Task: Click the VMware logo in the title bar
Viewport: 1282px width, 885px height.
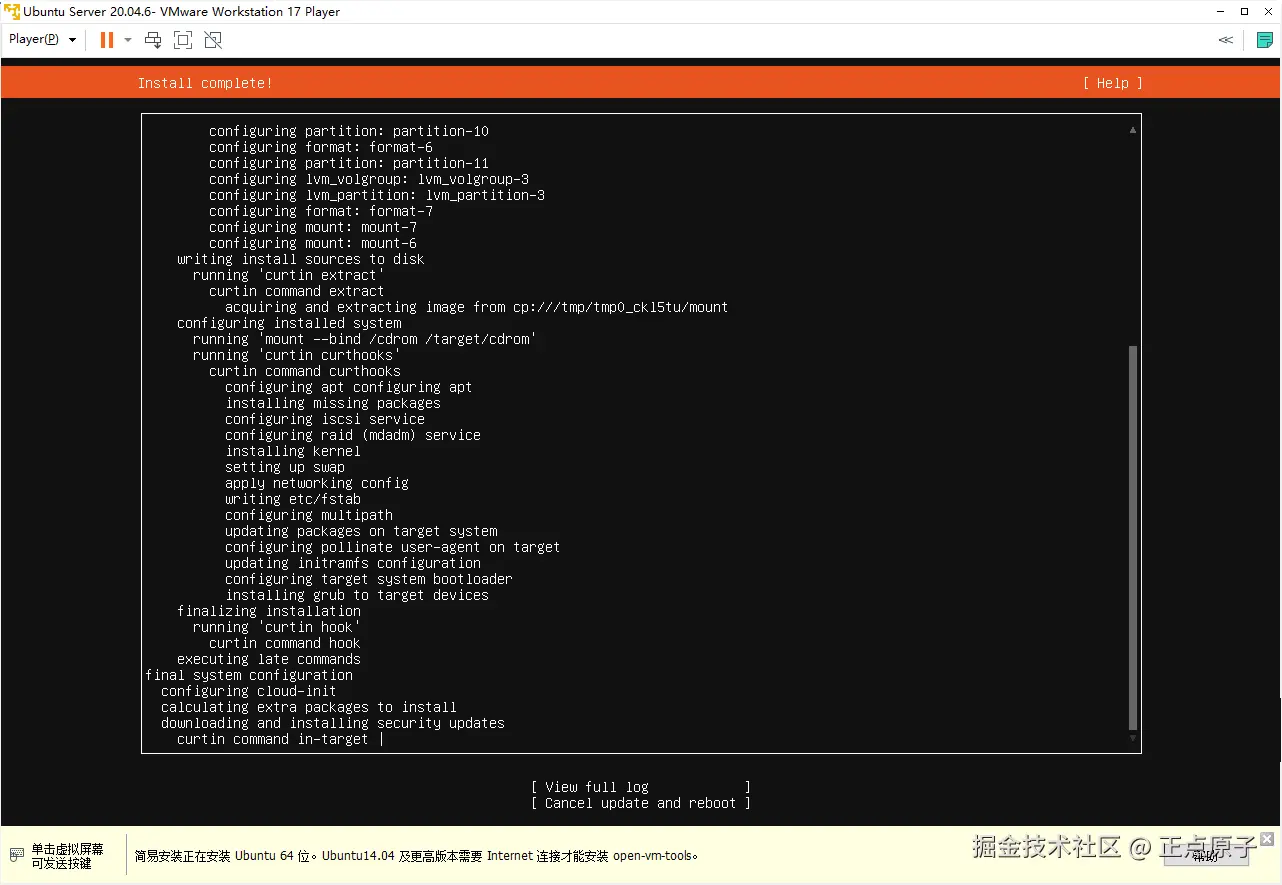Action: [x=12, y=12]
